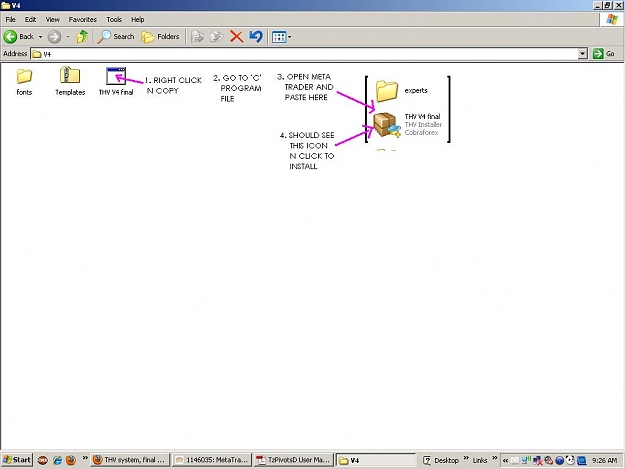Viewport: 625px width, 469px height.
Task: Open the View menu
Action: tap(52, 19)
